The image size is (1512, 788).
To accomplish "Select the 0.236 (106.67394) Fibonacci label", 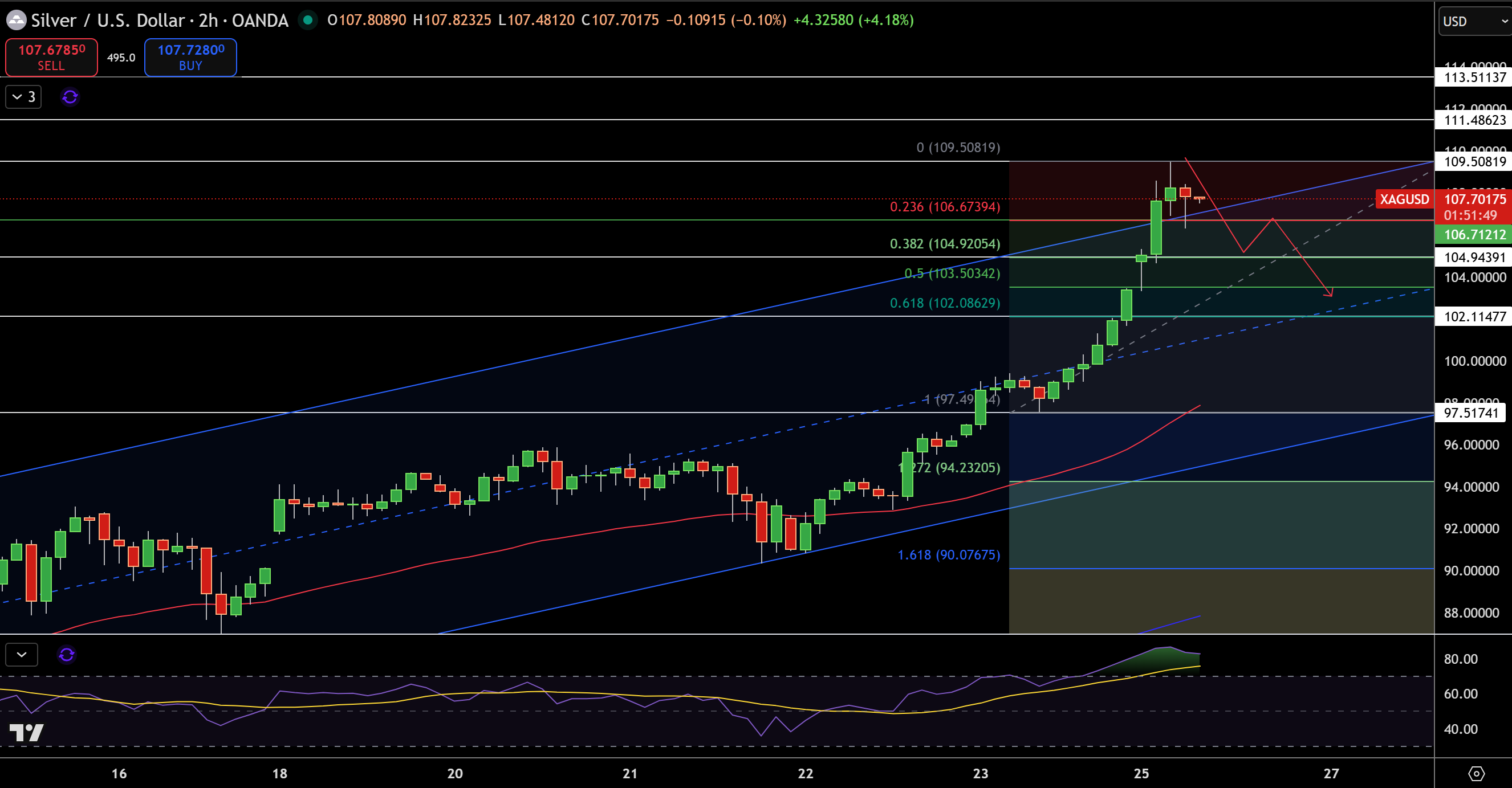I will pyautogui.click(x=945, y=206).
